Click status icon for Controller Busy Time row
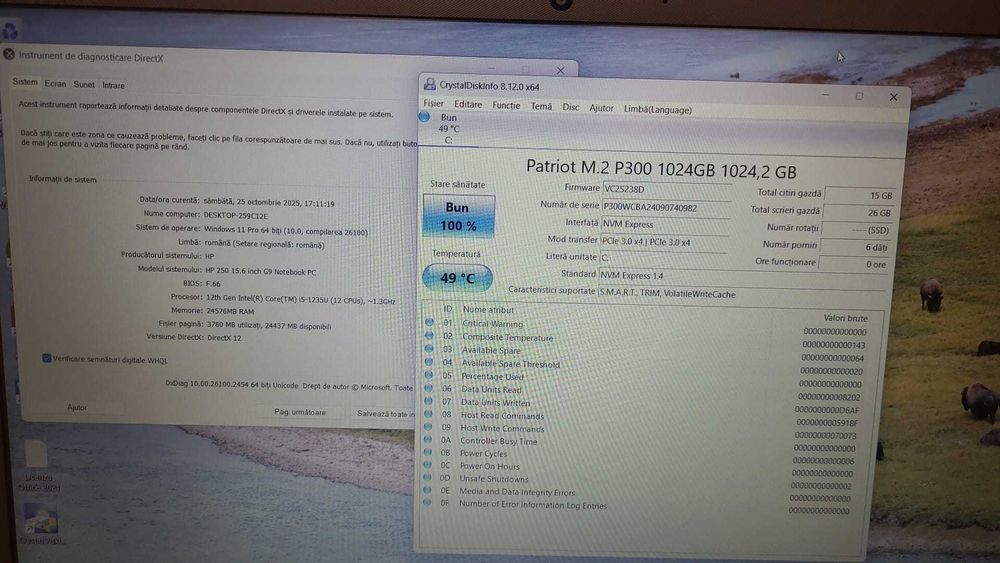 428,439
